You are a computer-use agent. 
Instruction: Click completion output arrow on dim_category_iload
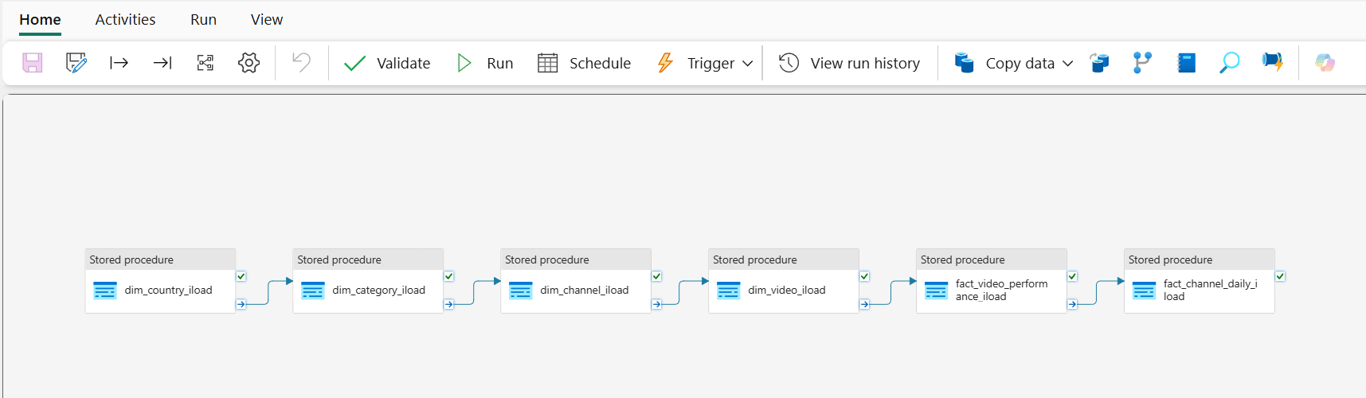pyautogui.click(x=449, y=304)
